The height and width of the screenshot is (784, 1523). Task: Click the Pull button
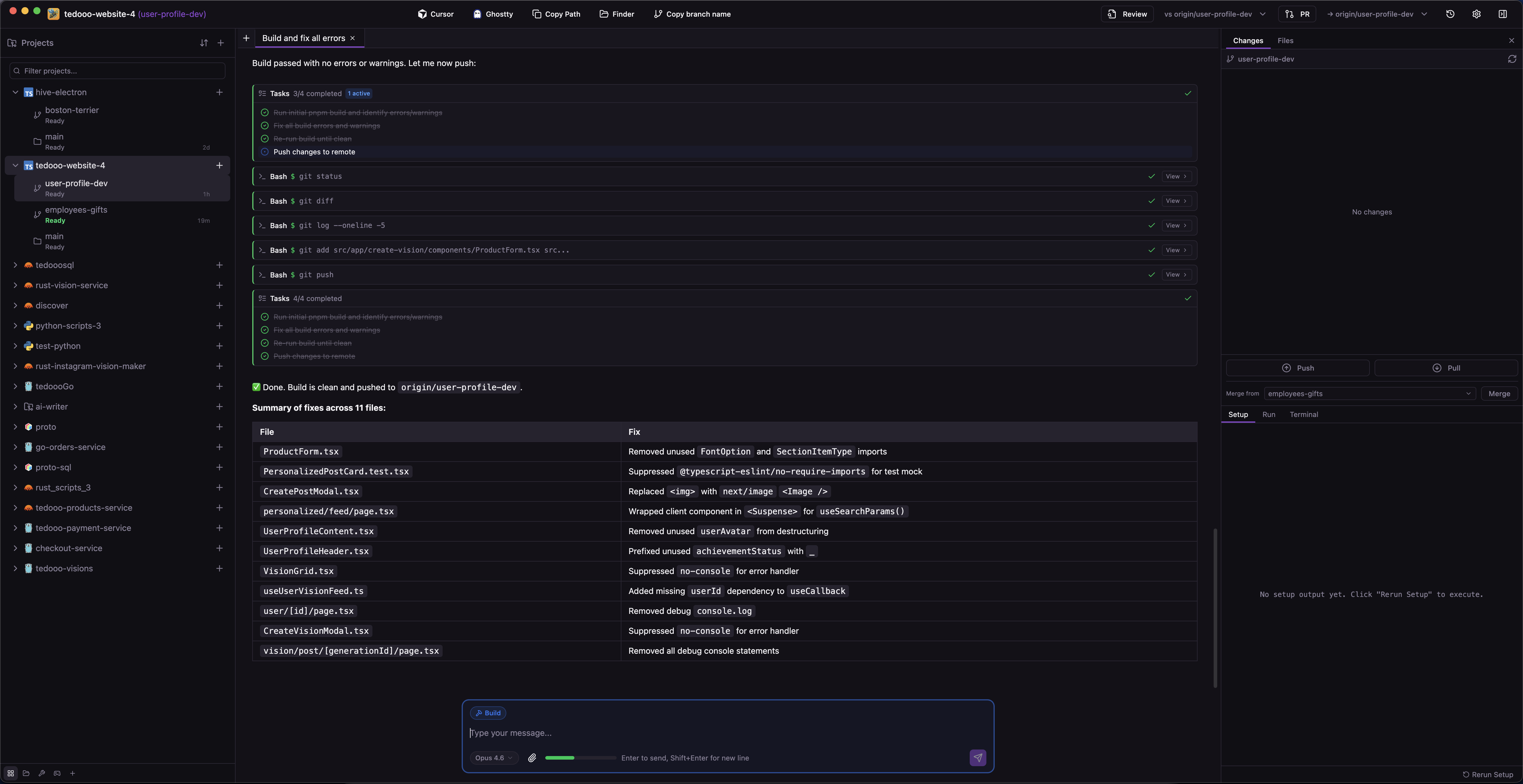[1446, 368]
